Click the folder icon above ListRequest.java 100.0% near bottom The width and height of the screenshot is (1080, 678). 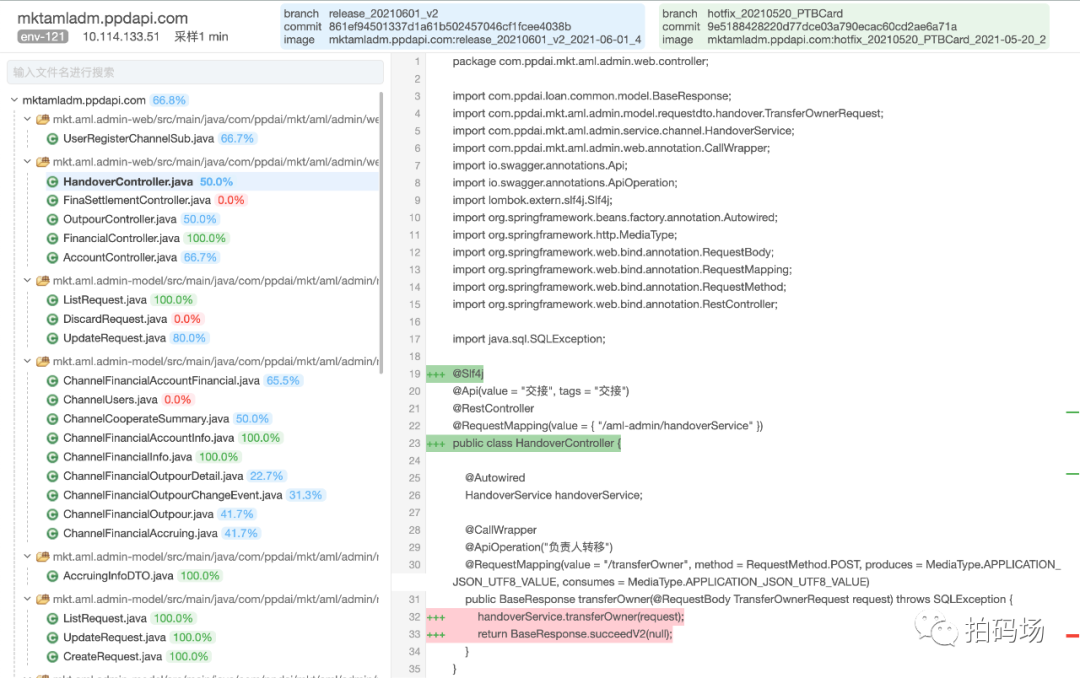pyautogui.click(x=42, y=599)
